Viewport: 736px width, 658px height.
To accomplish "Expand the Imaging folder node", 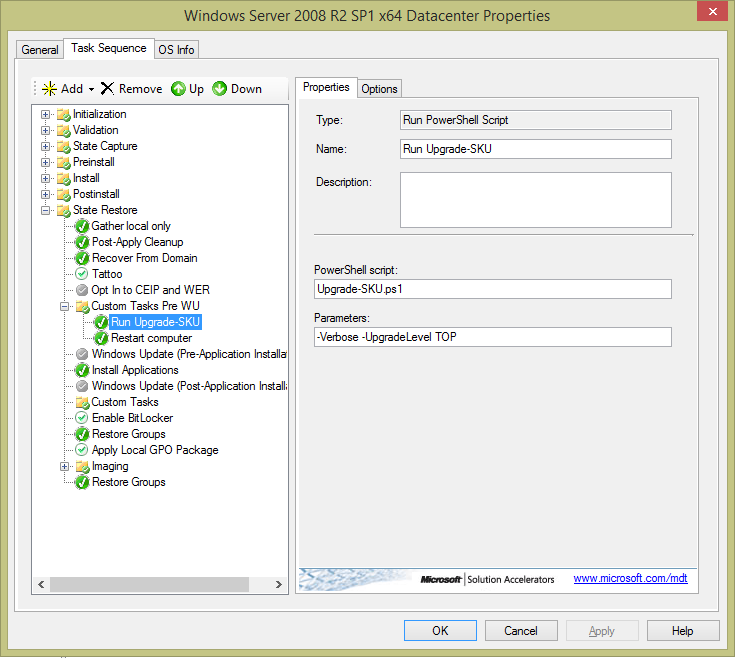I will pyautogui.click(x=65, y=466).
